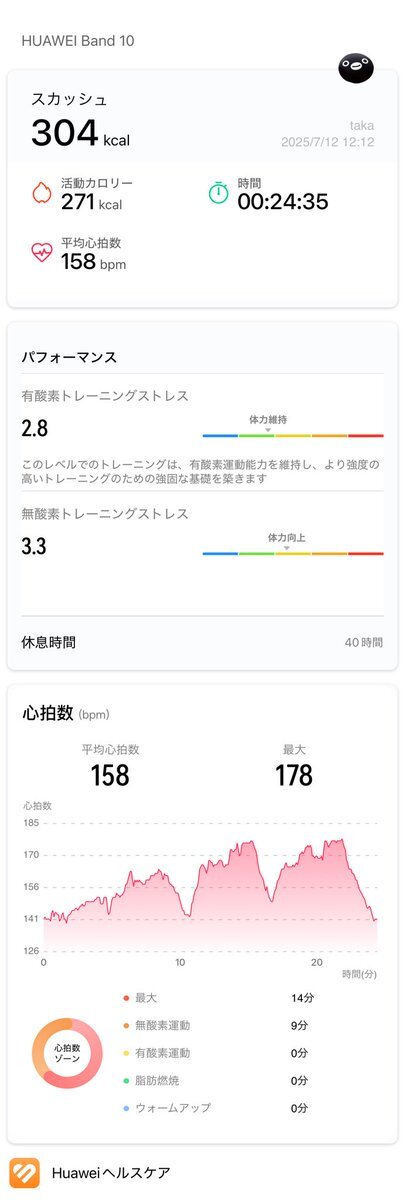
Task: Click the 体力維持 marker triangle
Action: click(267, 429)
